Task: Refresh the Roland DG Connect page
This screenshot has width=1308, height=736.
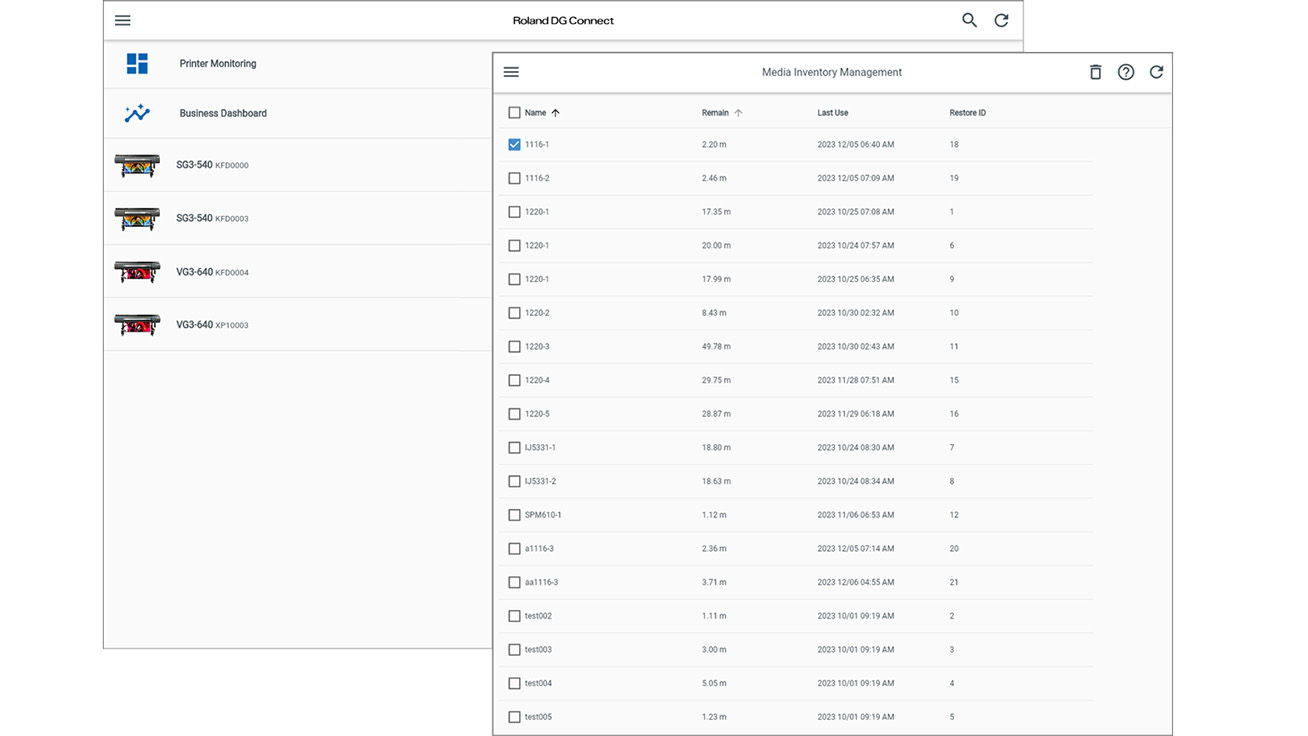Action: pyautogui.click(x=1001, y=20)
